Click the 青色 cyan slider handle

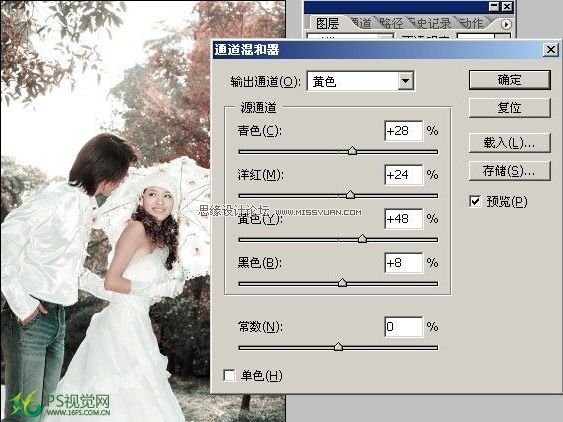353,150
